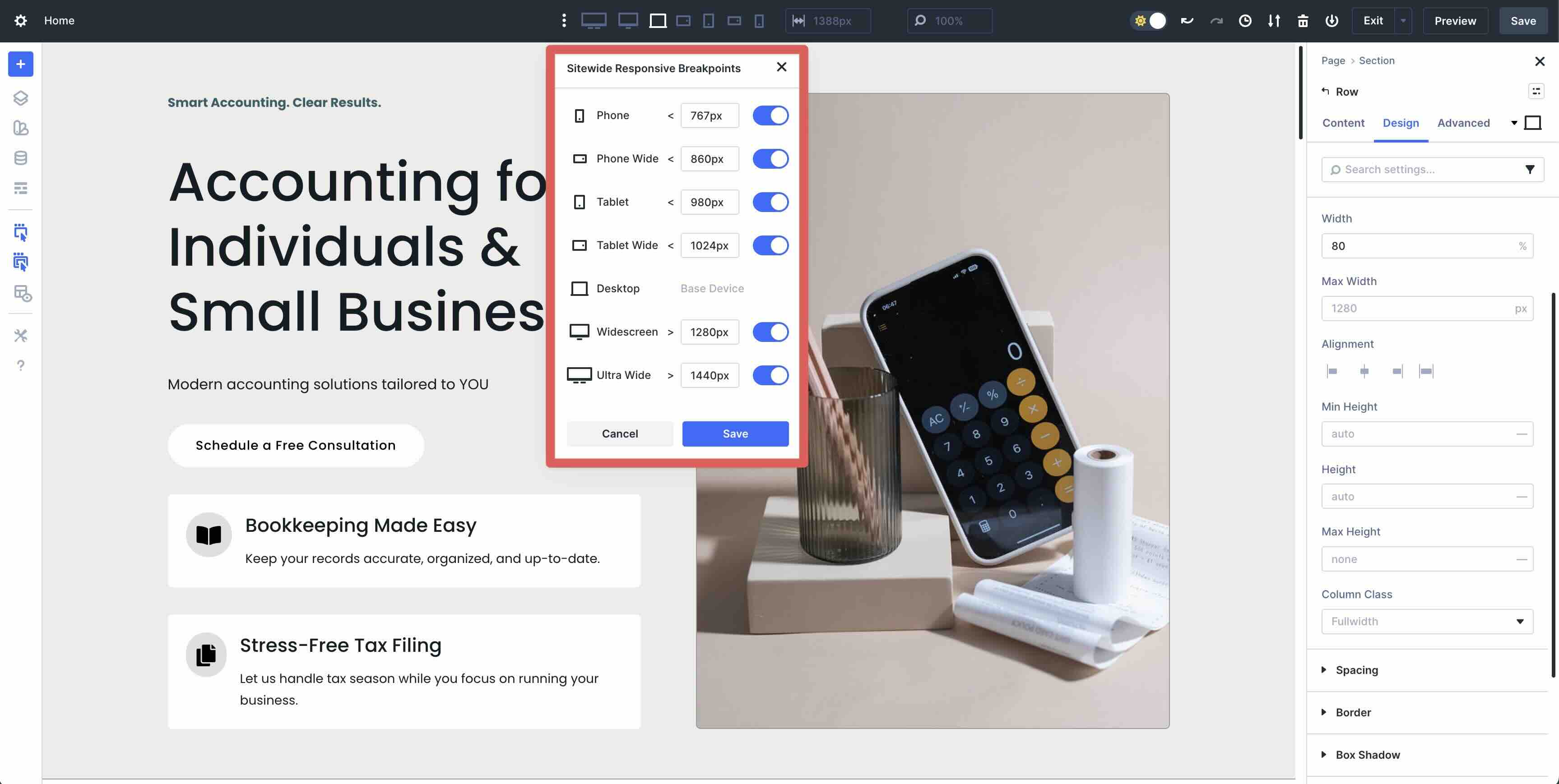Screen dimensions: 1559x784
Task: Click the slider control beside Min Height
Action: 1523,434
